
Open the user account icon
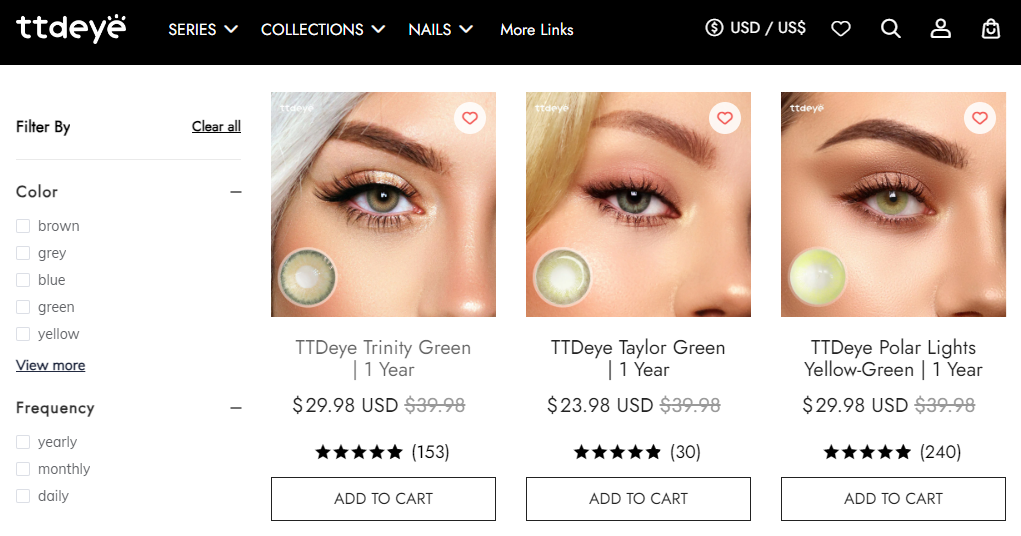(941, 29)
